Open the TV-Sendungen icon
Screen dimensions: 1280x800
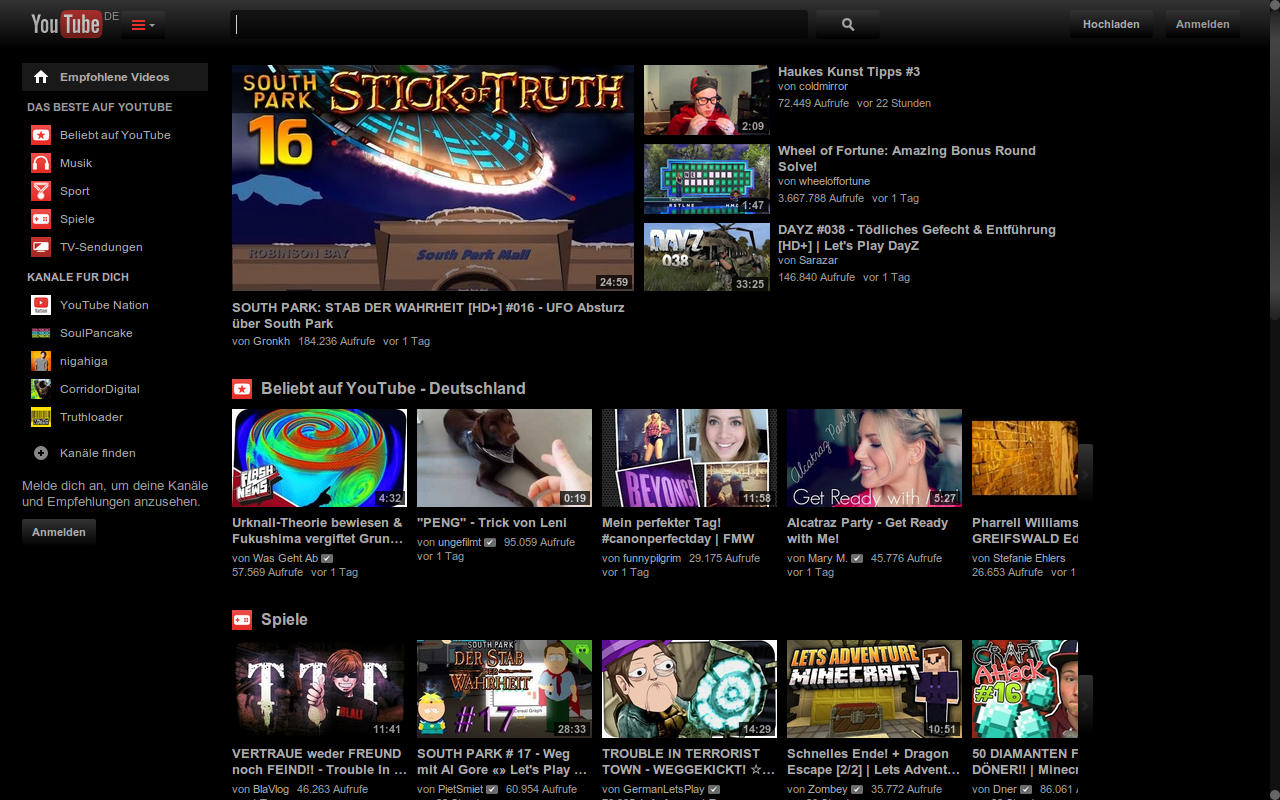(41, 247)
